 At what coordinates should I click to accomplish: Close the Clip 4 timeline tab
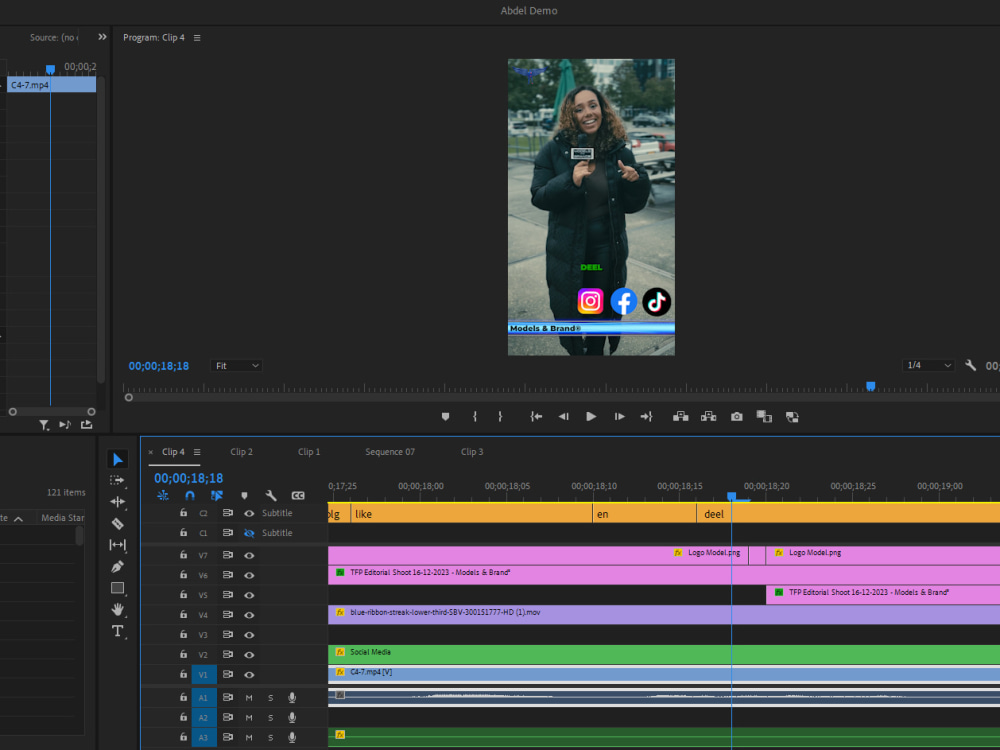click(151, 452)
